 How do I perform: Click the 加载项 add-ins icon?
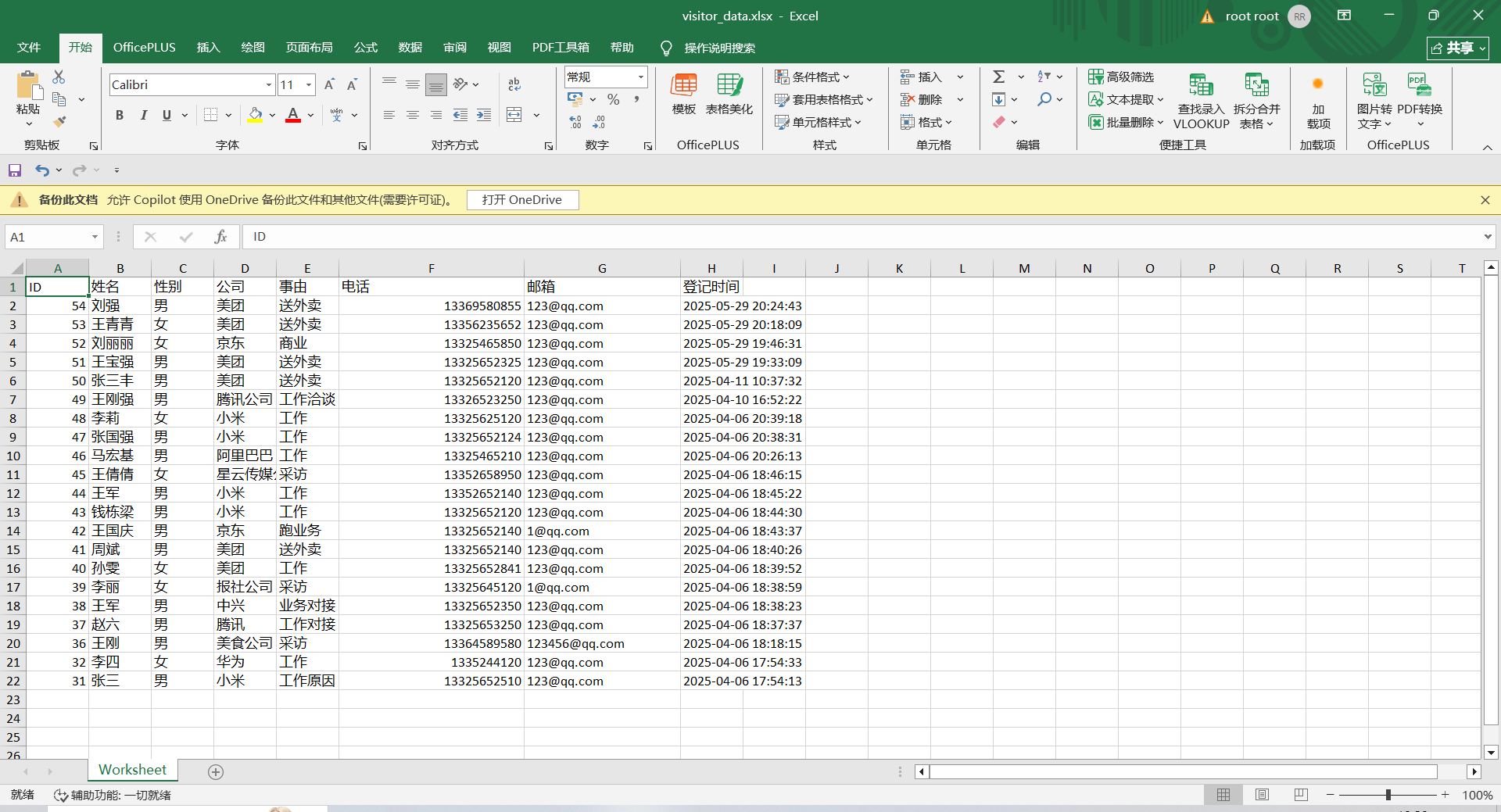pos(1318,101)
